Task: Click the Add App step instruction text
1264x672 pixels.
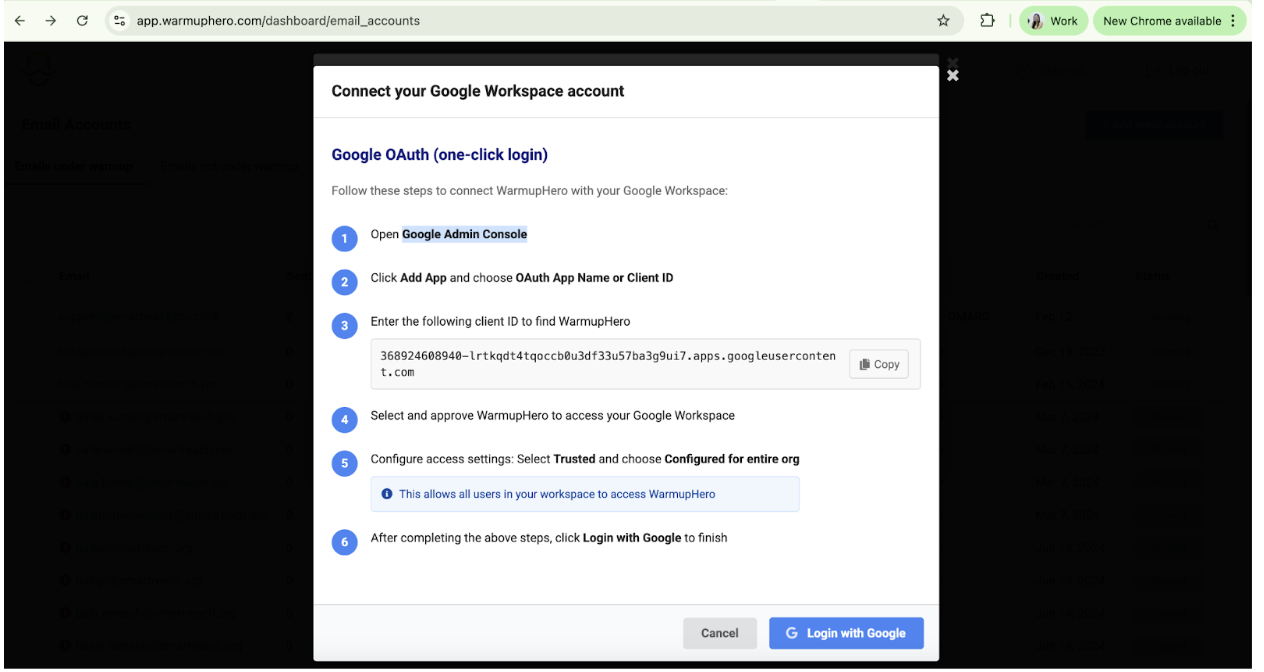Action: 521,277
